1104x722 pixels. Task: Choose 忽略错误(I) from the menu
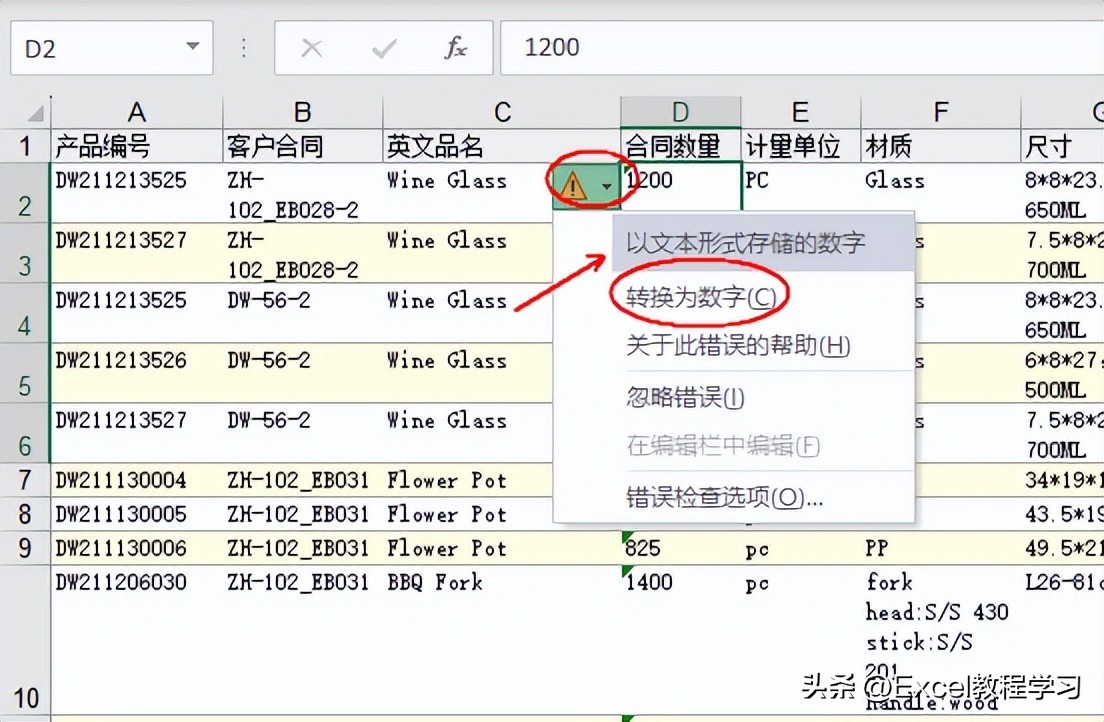[685, 398]
